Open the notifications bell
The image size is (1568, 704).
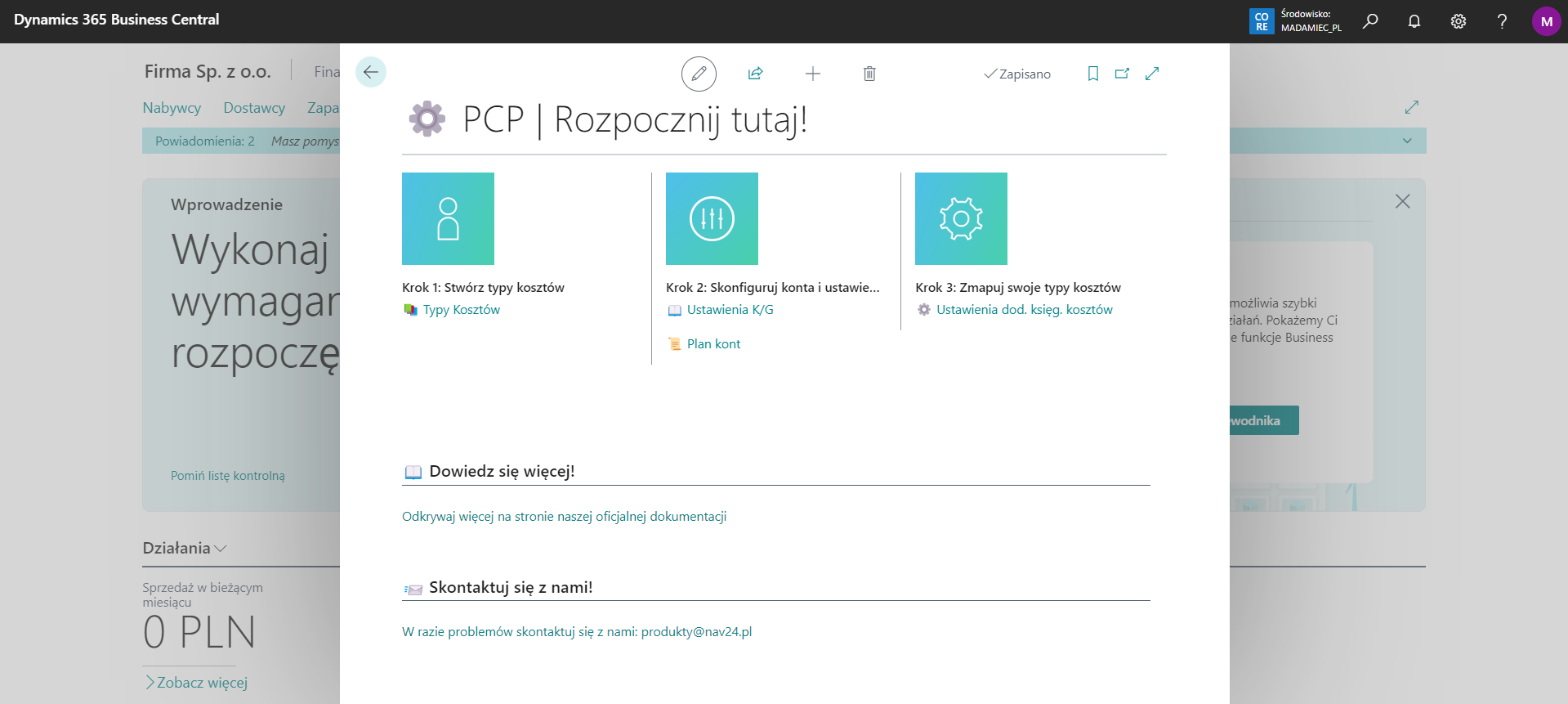pos(1414,21)
